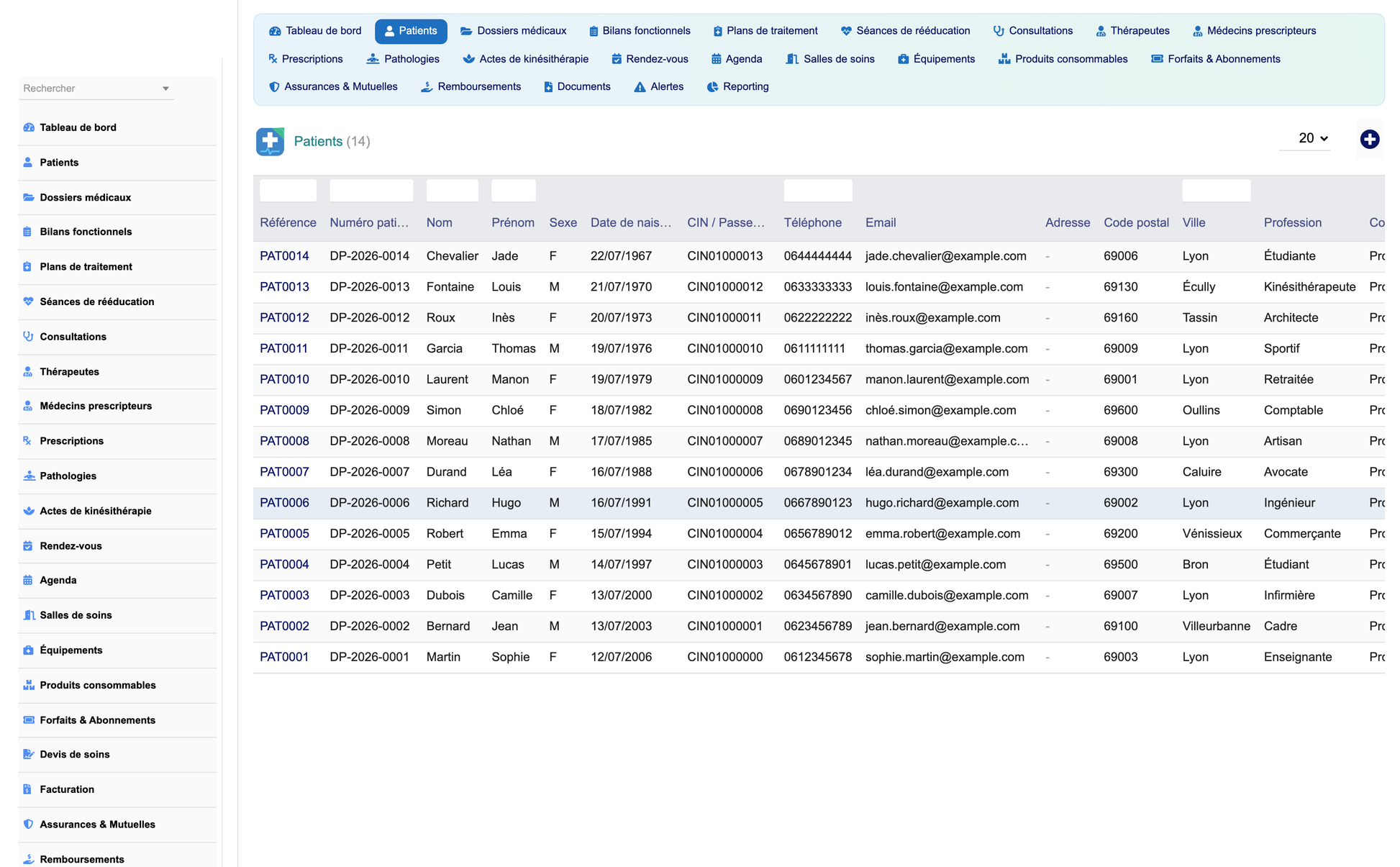Click the Tableau de bord gauge icon in sidebar

[29, 127]
